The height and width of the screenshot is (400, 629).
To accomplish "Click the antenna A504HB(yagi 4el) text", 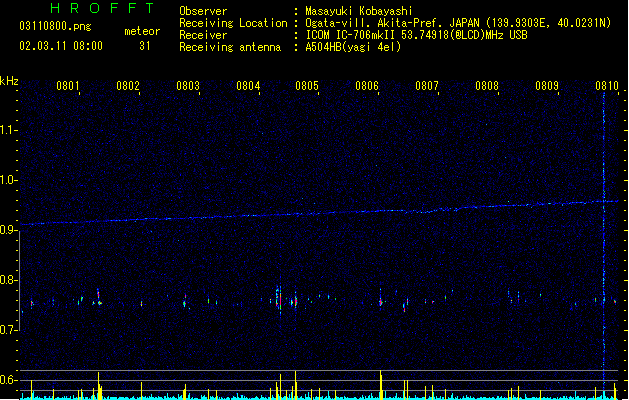I will tap(353, 47).
